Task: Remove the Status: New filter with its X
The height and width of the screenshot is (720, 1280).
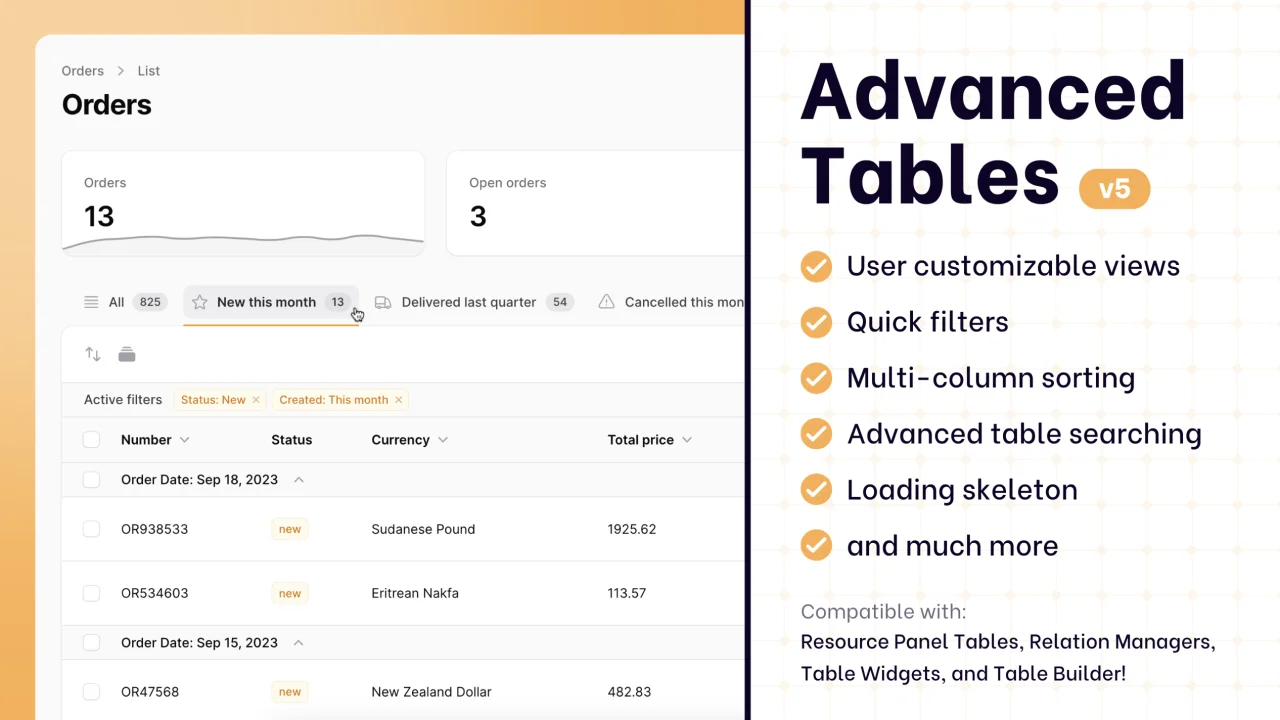Action: click(255, 399)
